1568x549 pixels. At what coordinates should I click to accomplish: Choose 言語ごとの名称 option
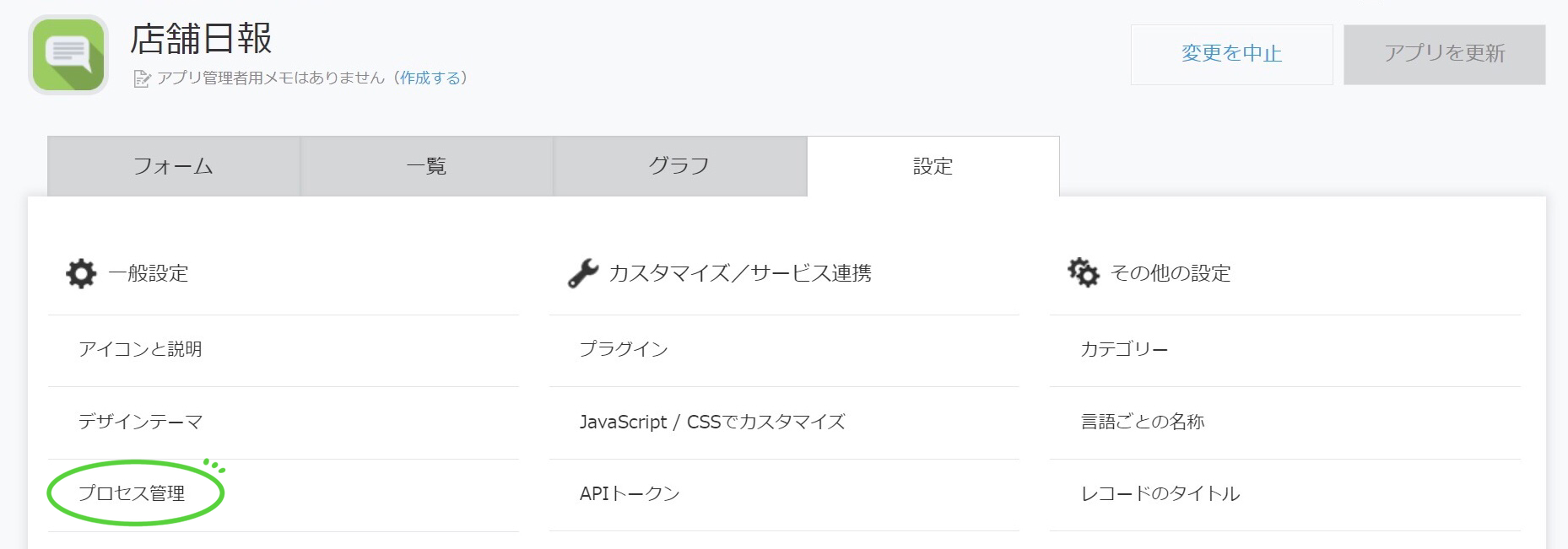[x=1143, y=422]
